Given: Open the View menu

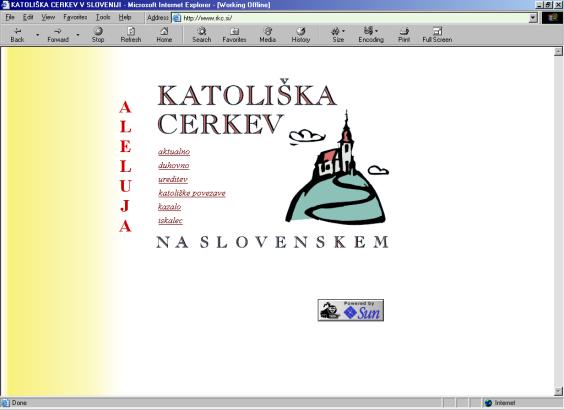Looking at the screenshot, I should [x=48, y=17].
